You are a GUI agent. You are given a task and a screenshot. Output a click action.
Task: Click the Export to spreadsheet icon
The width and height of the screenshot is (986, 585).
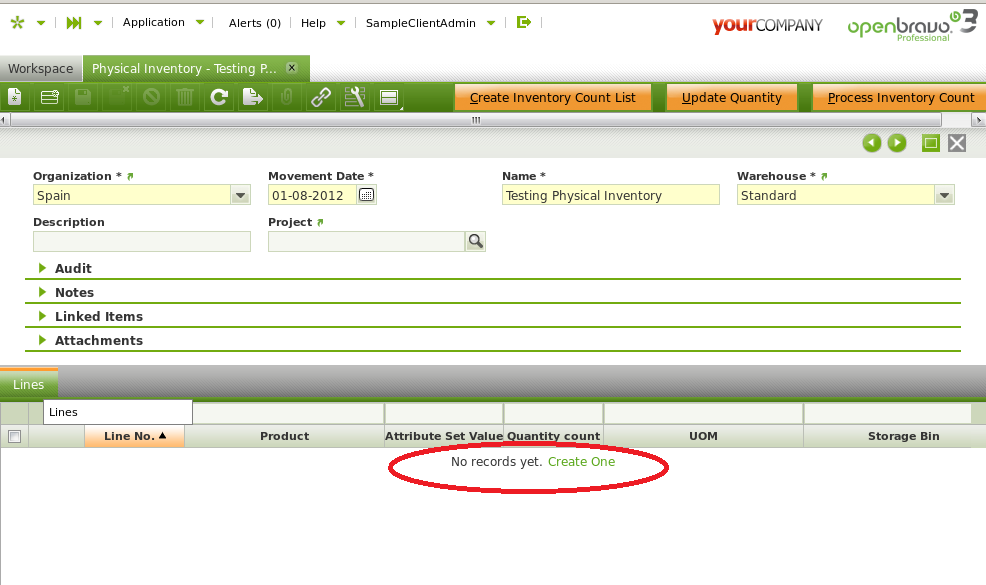[253, 97]
